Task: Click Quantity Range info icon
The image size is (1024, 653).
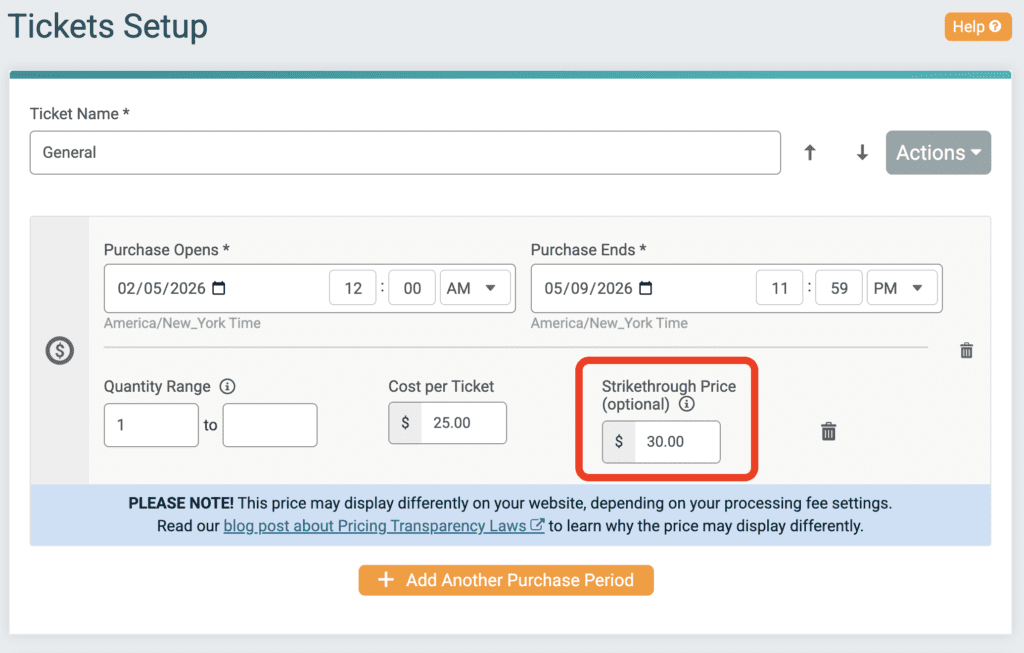Action: coord(227,387)
